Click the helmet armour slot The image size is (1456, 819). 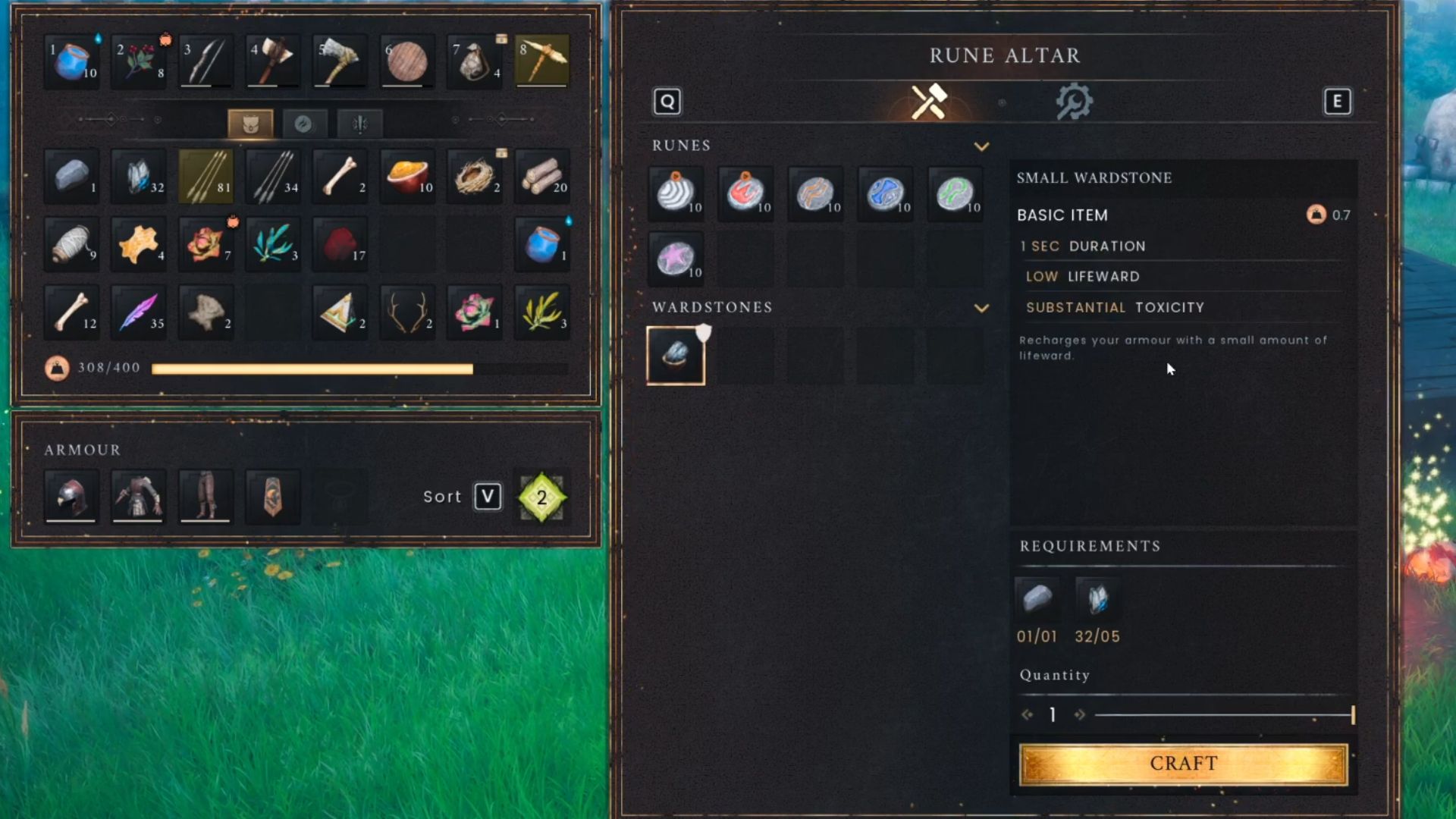(x=71, y=497)
